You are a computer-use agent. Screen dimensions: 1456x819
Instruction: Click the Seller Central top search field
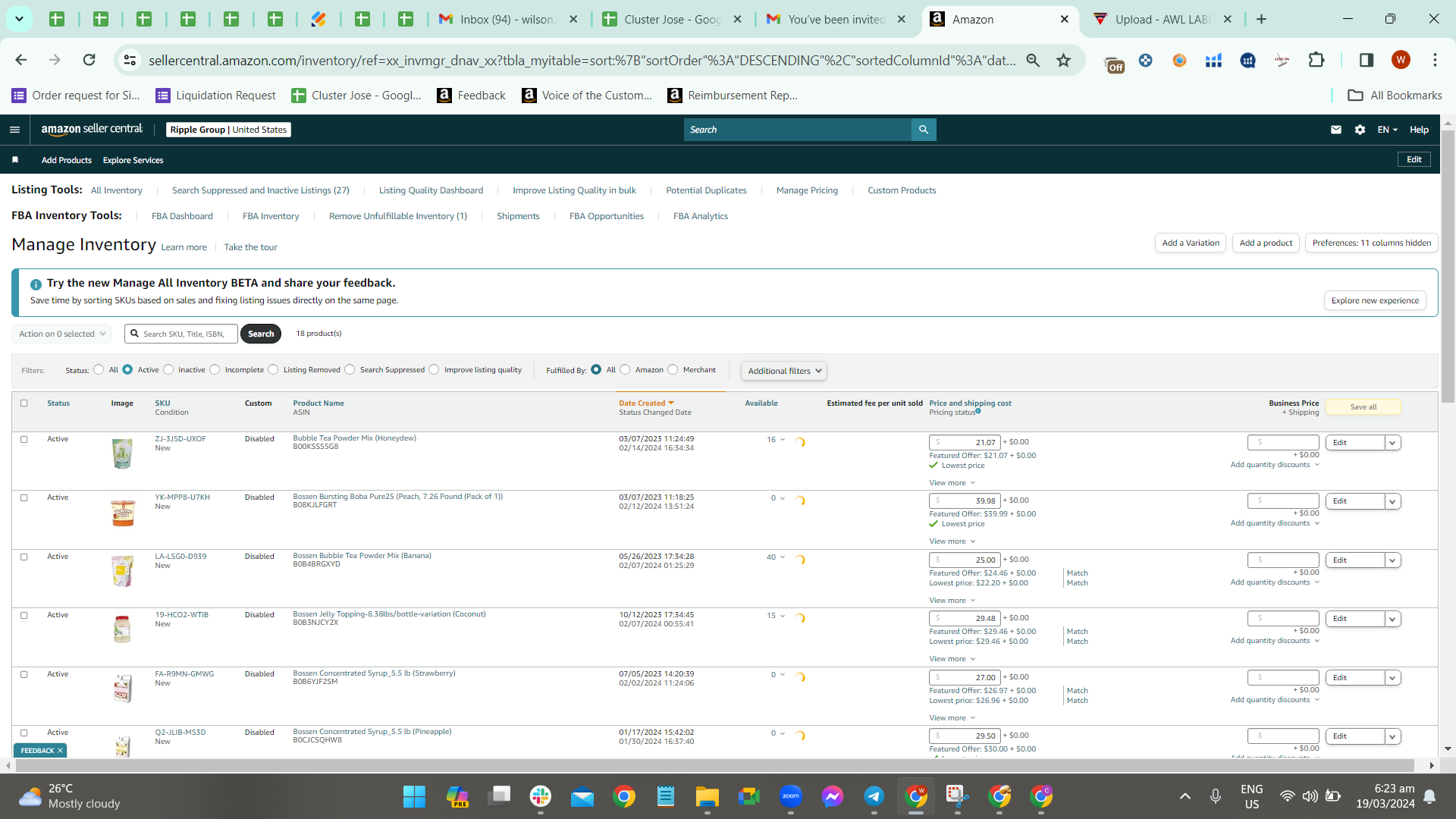pyautogui.click(x=798, y=130)
